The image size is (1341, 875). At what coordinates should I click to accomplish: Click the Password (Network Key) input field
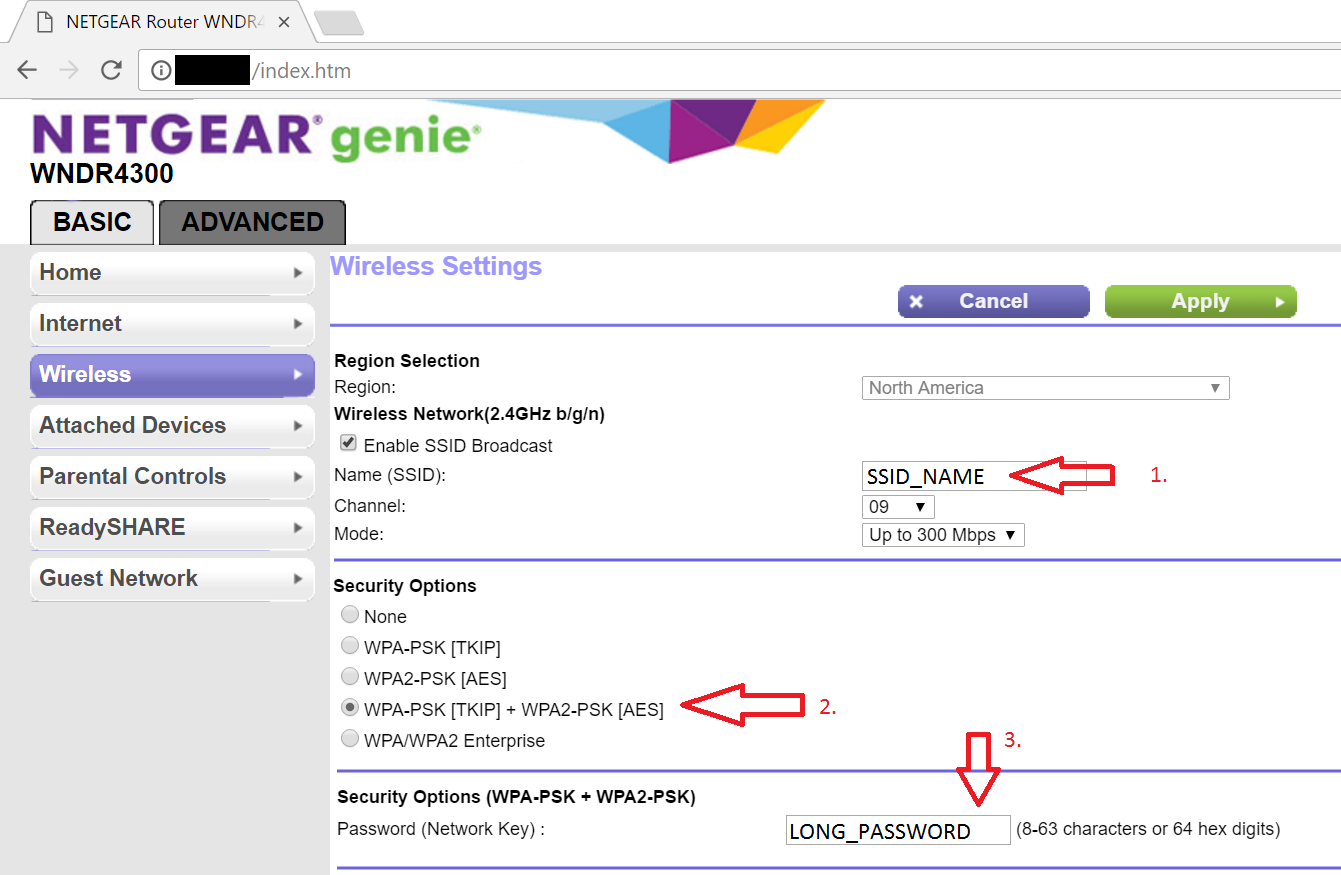point(897,829)
